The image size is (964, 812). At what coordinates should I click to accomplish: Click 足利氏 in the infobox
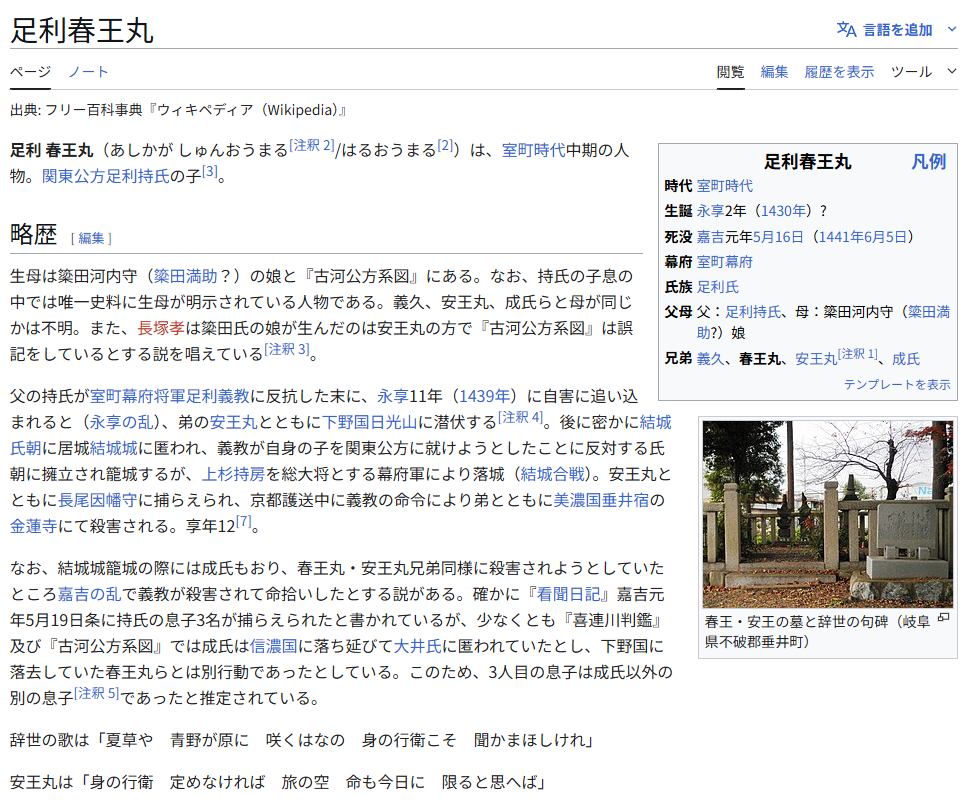point(718,287)
